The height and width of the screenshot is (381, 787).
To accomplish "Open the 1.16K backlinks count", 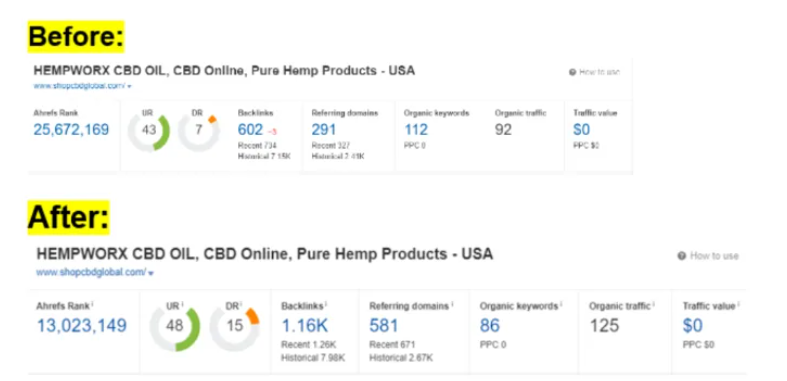I will point(305,326).
